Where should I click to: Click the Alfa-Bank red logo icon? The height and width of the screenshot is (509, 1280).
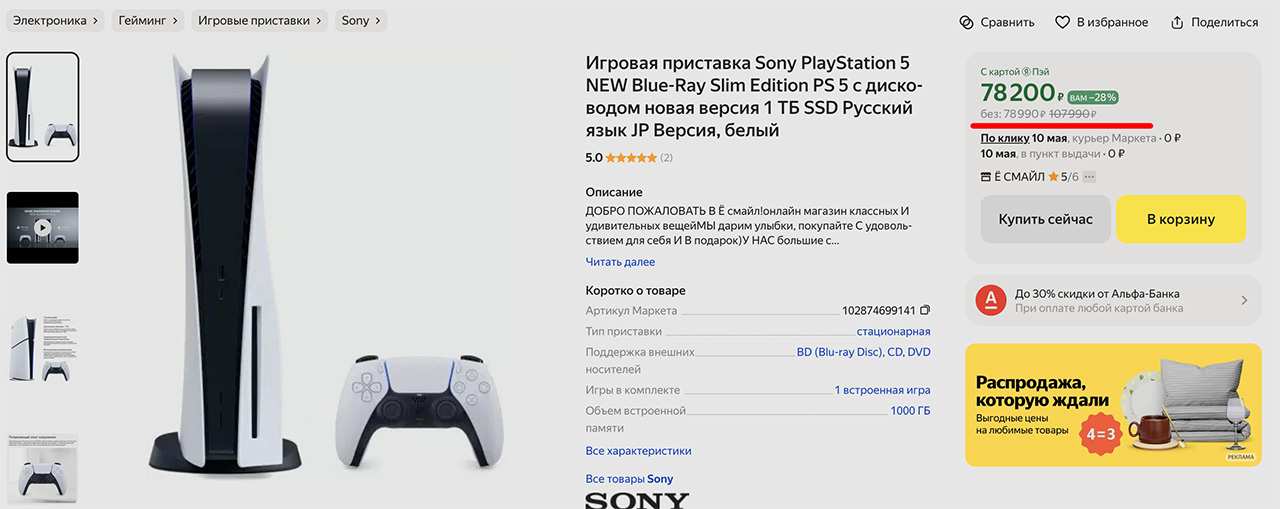(990, 299)
